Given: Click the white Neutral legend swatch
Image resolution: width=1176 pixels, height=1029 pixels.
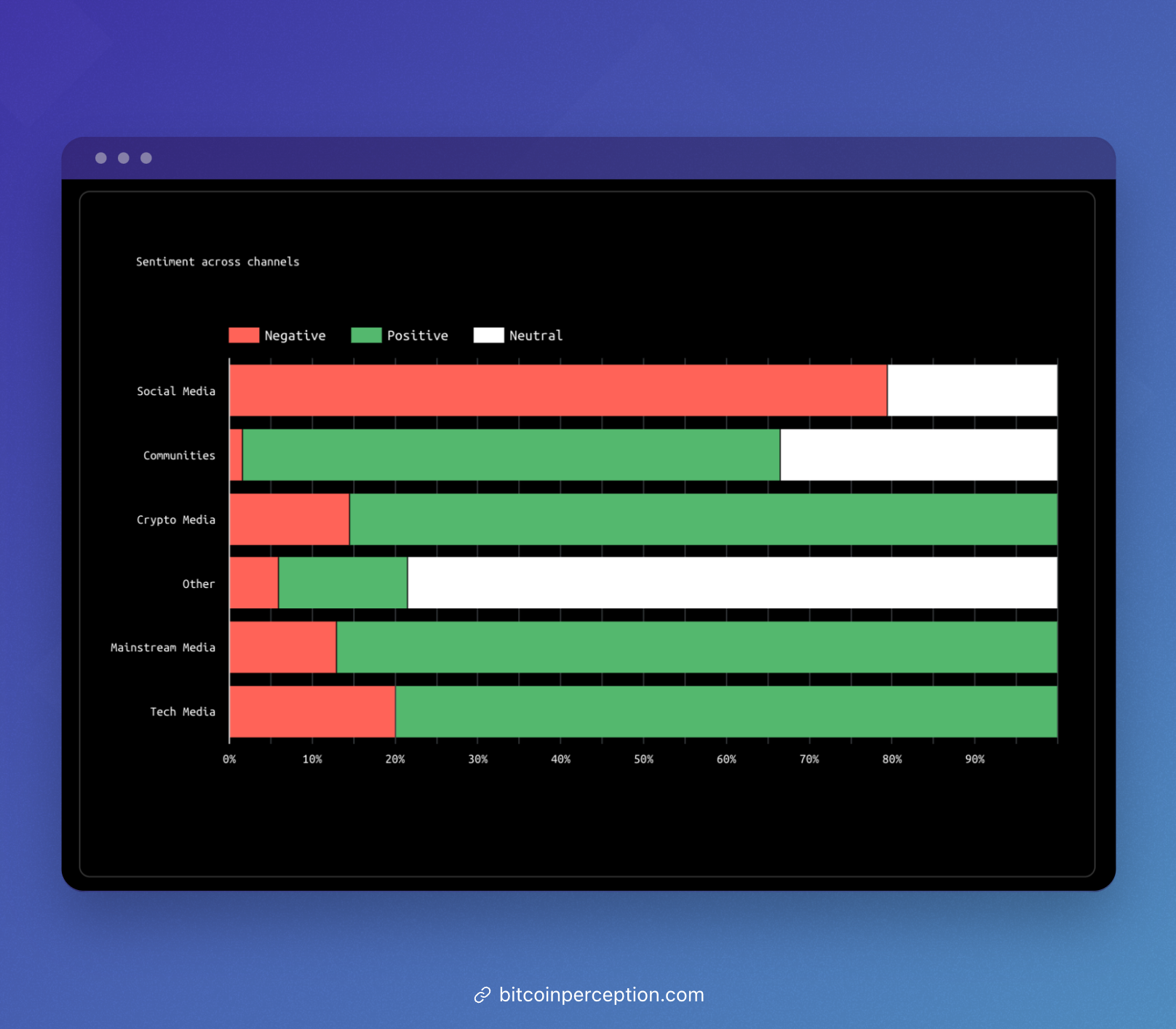Looking at the screenshot, I should coord(488,335).
